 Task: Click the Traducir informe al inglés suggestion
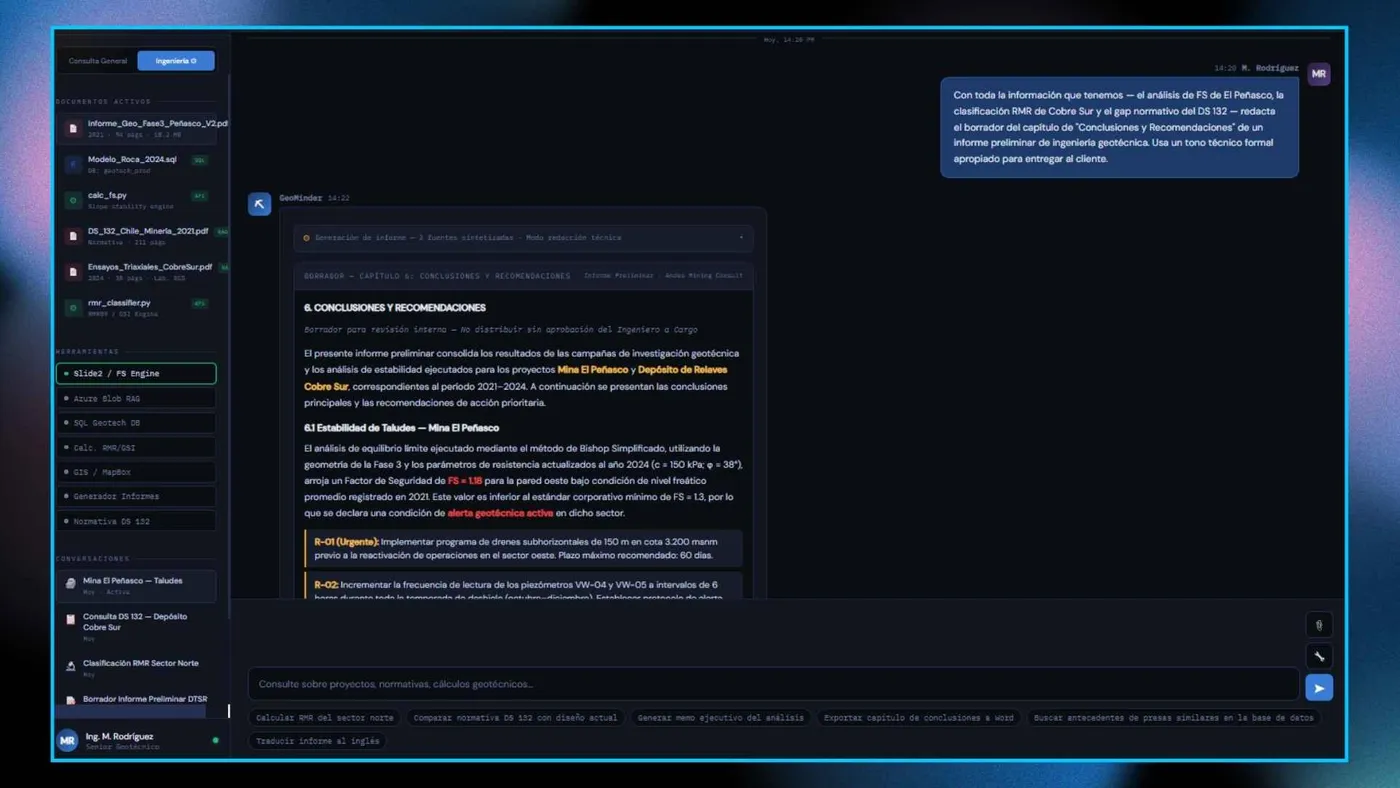318,742
